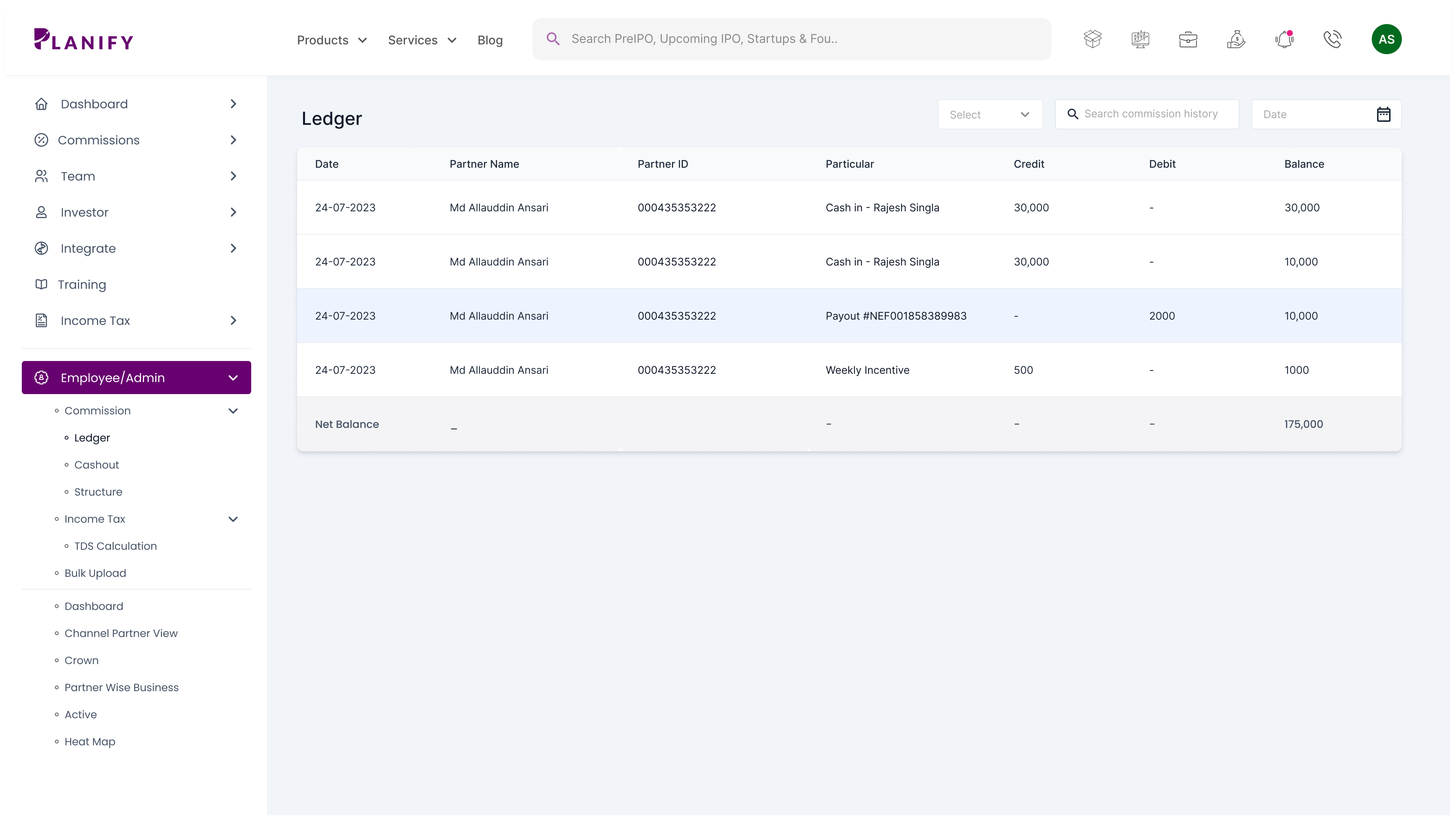The width and height of the screenshot is (1456, 816).
Task: Collapse the Employee/Admin section chevron
Action: (x=234, y=378)
